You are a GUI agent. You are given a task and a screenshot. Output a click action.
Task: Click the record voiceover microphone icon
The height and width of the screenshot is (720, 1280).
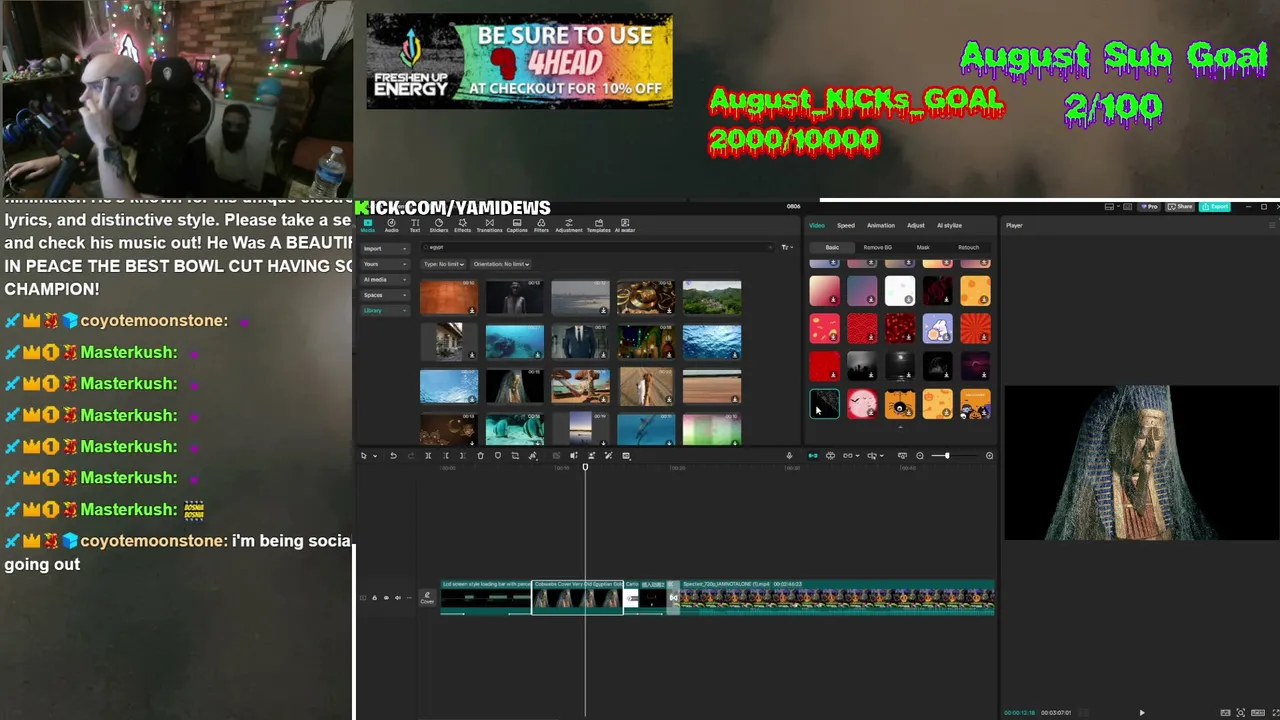pyautogui.click(x=789, y=456)
